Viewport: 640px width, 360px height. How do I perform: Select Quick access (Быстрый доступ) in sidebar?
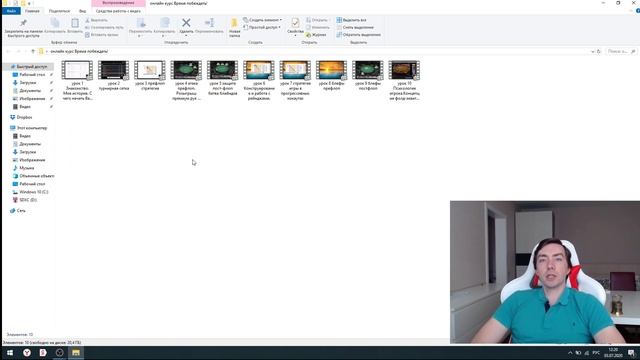coord(29,67)
